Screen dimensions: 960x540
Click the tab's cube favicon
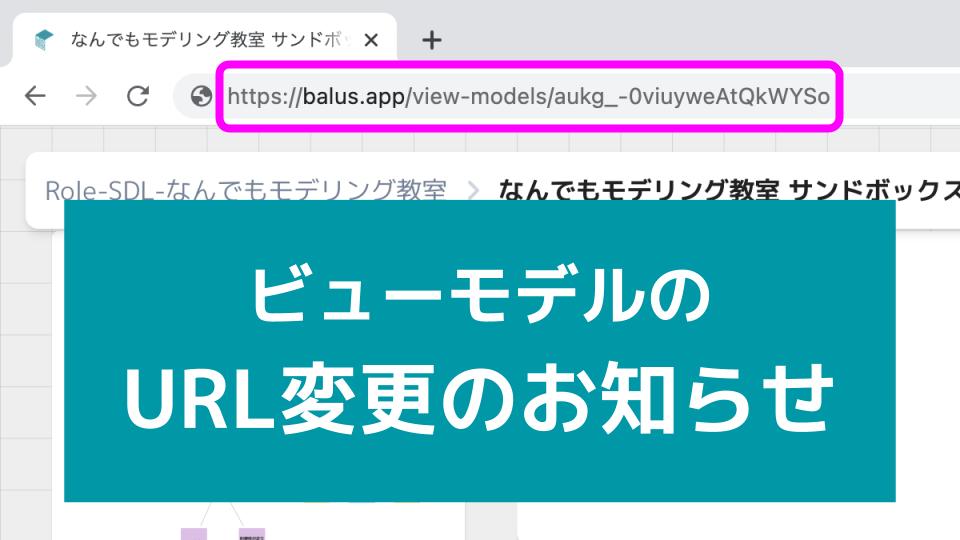coord(44,40)
